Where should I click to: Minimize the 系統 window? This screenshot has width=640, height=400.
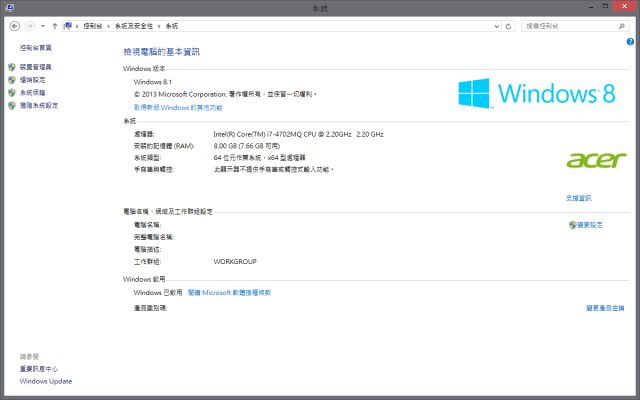(591, 7)
